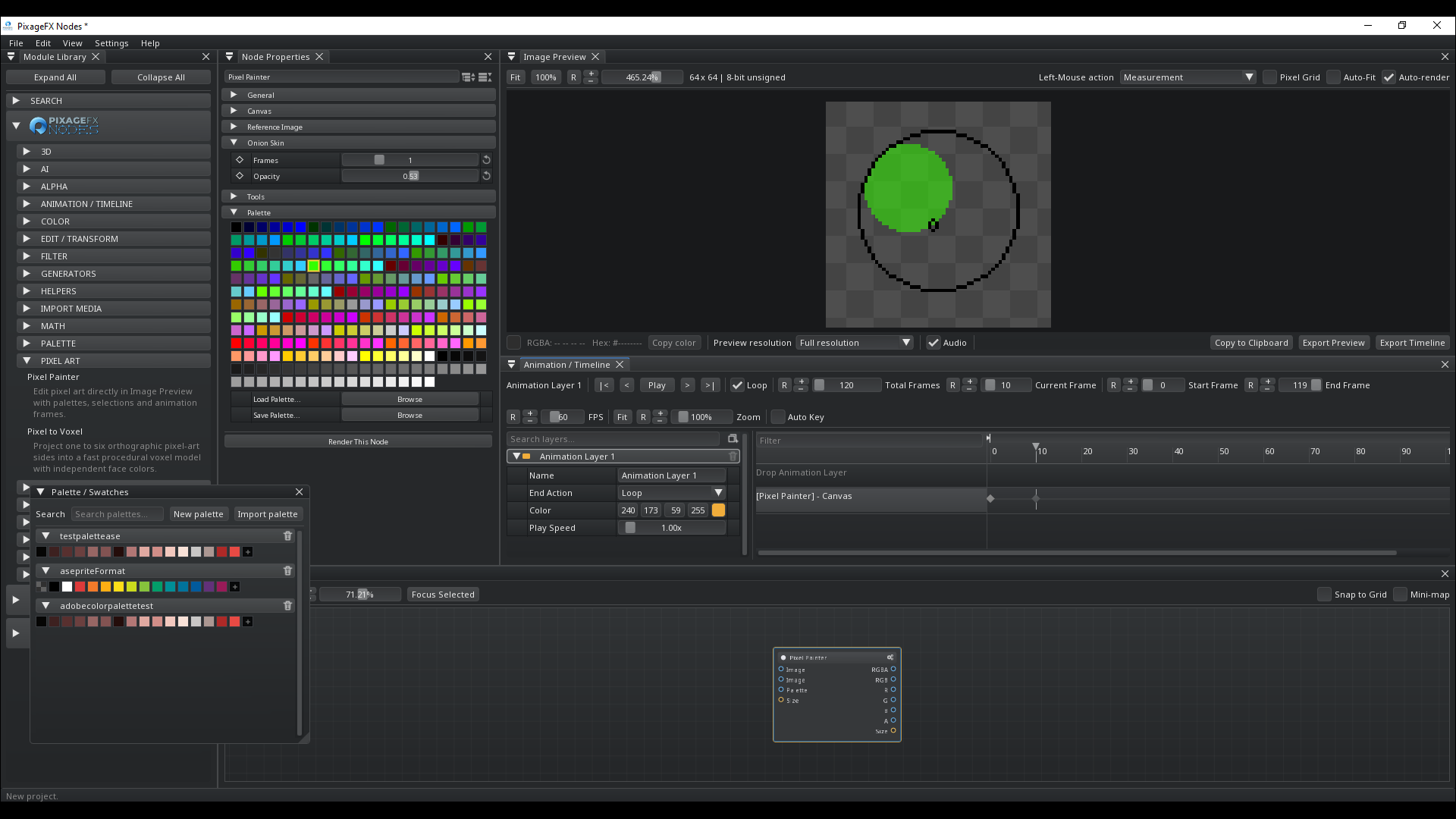This screenshot has height=819, width=1456.
Task: Disable the Loop checkbox
Action: click(x=737, y=385)
